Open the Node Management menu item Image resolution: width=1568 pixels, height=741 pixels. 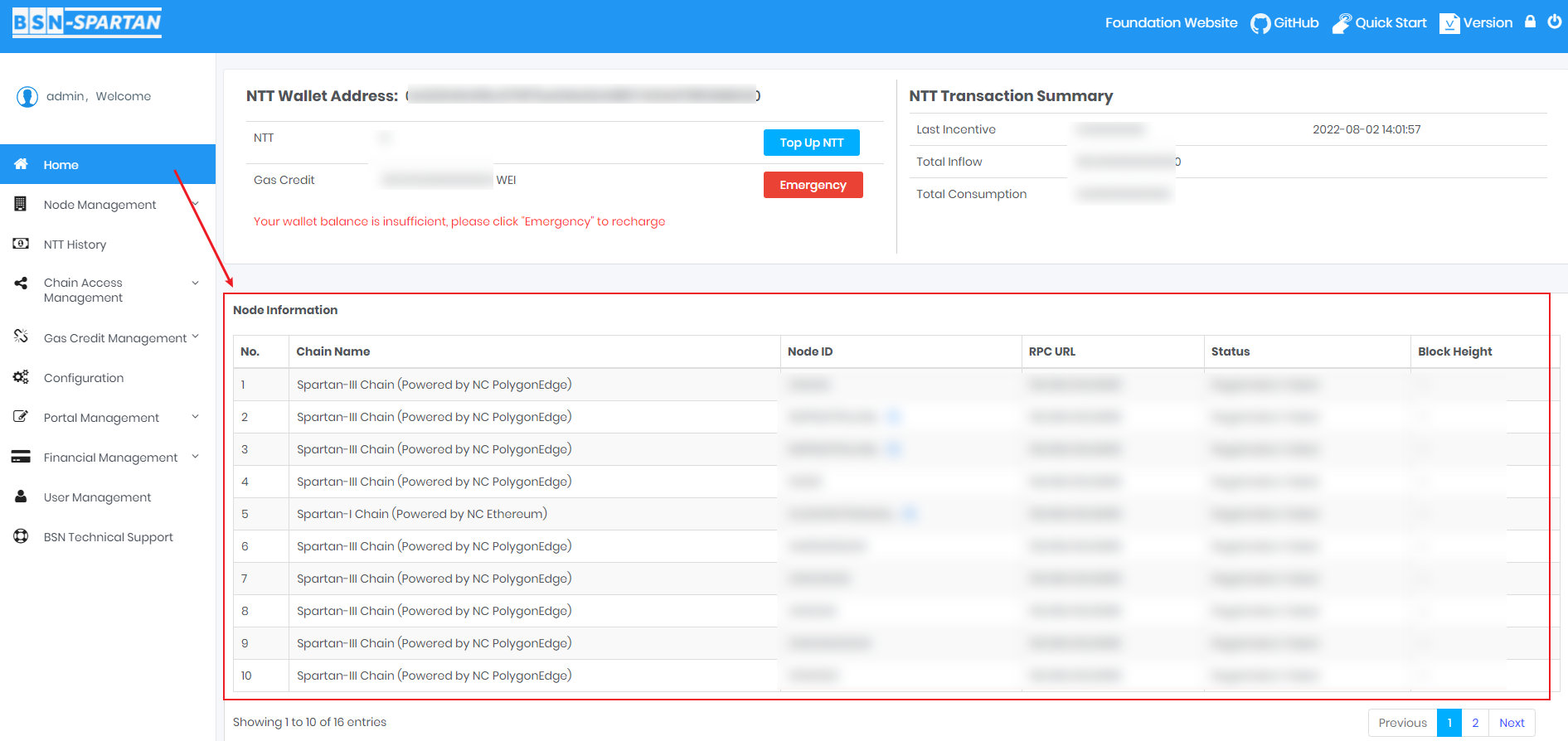[108, 205]
